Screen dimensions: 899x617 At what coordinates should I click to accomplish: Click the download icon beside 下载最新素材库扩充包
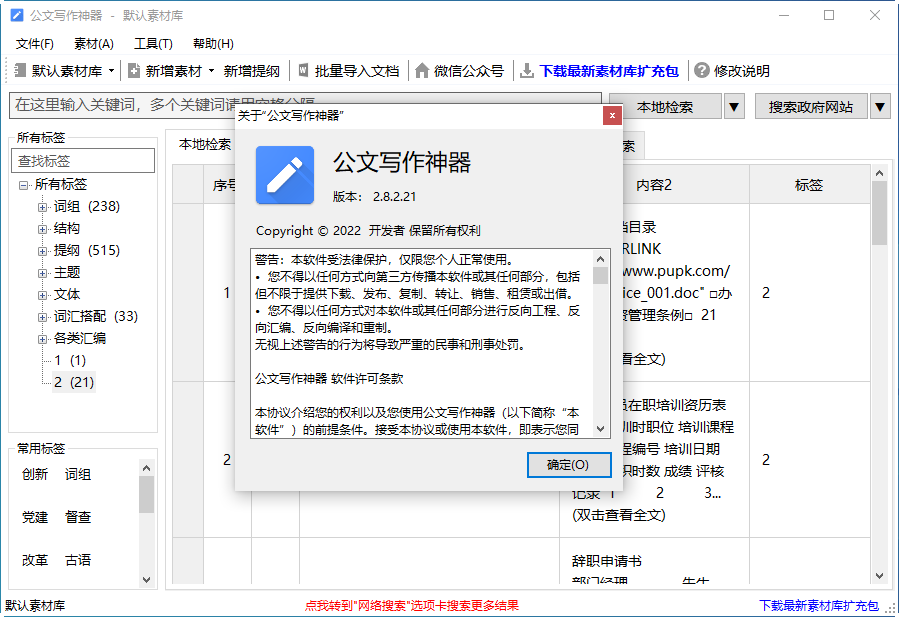tap(526, 71)
